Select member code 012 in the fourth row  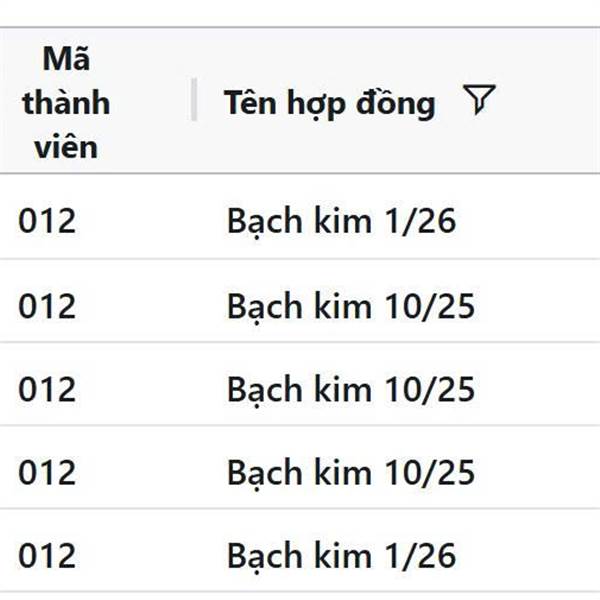click(x=47, y=473)
